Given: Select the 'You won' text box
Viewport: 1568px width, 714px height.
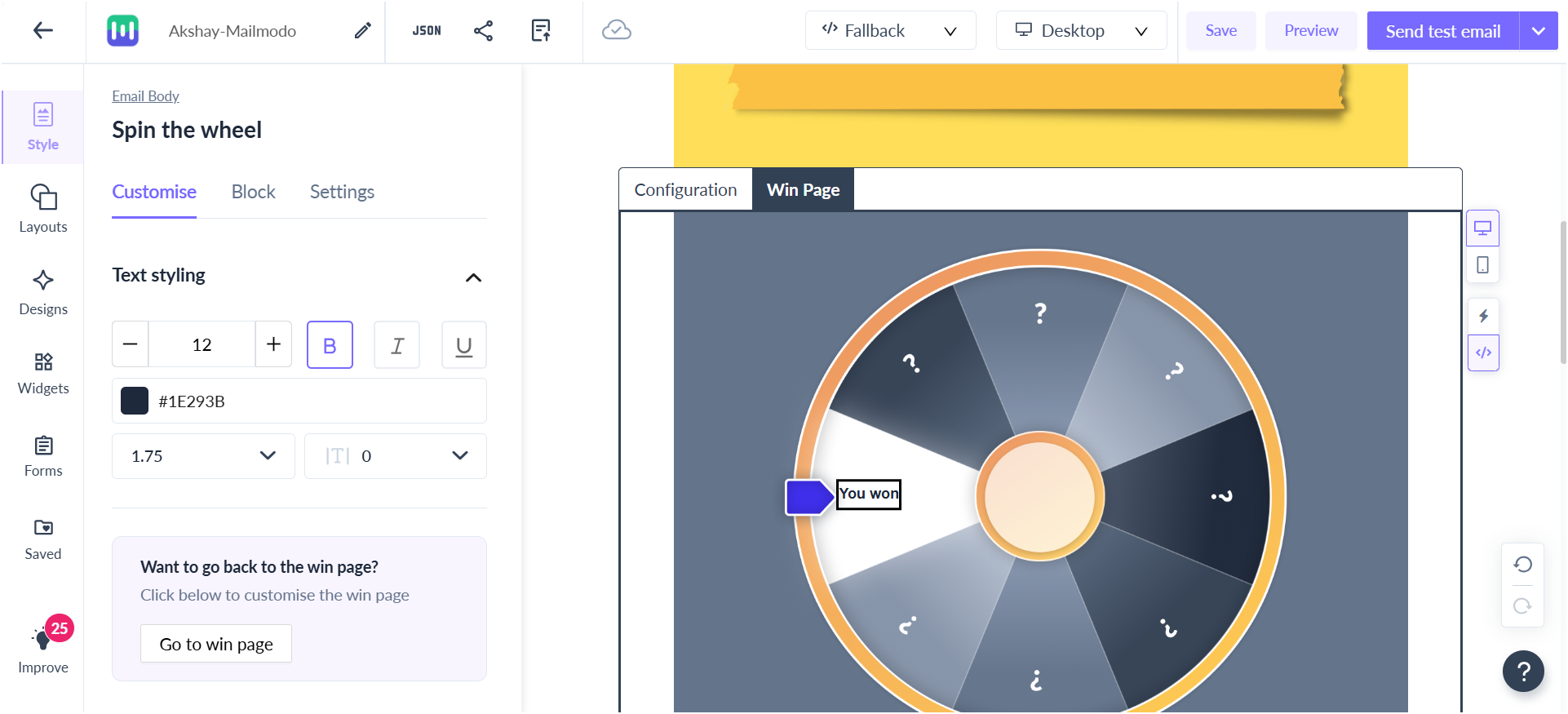Looking at the screenshot, I should (x=869, y=494).
